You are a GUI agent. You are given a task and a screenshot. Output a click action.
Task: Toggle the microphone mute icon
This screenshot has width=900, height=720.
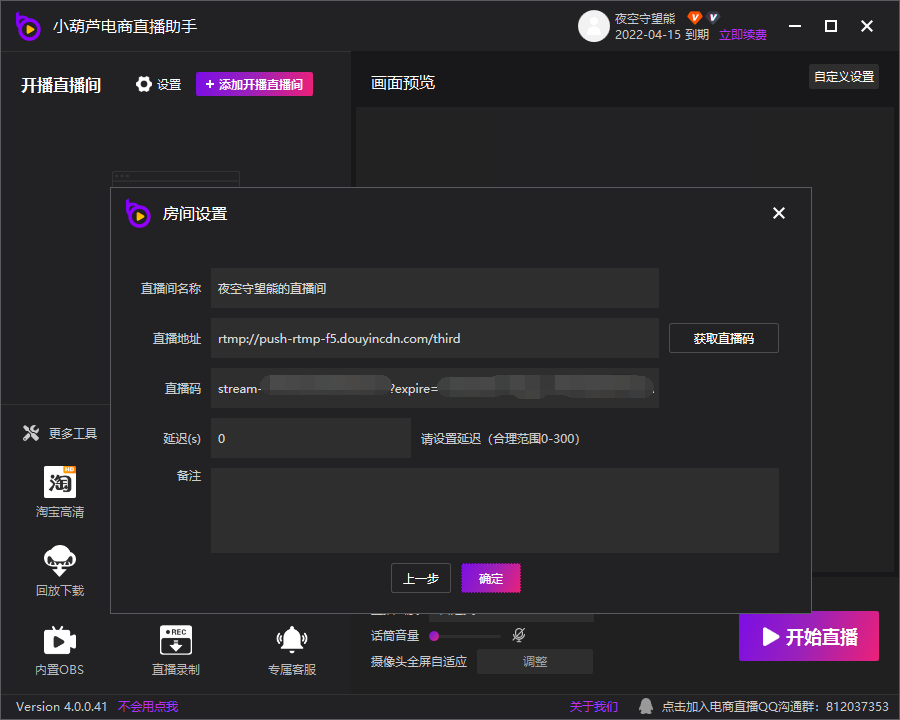519,635
